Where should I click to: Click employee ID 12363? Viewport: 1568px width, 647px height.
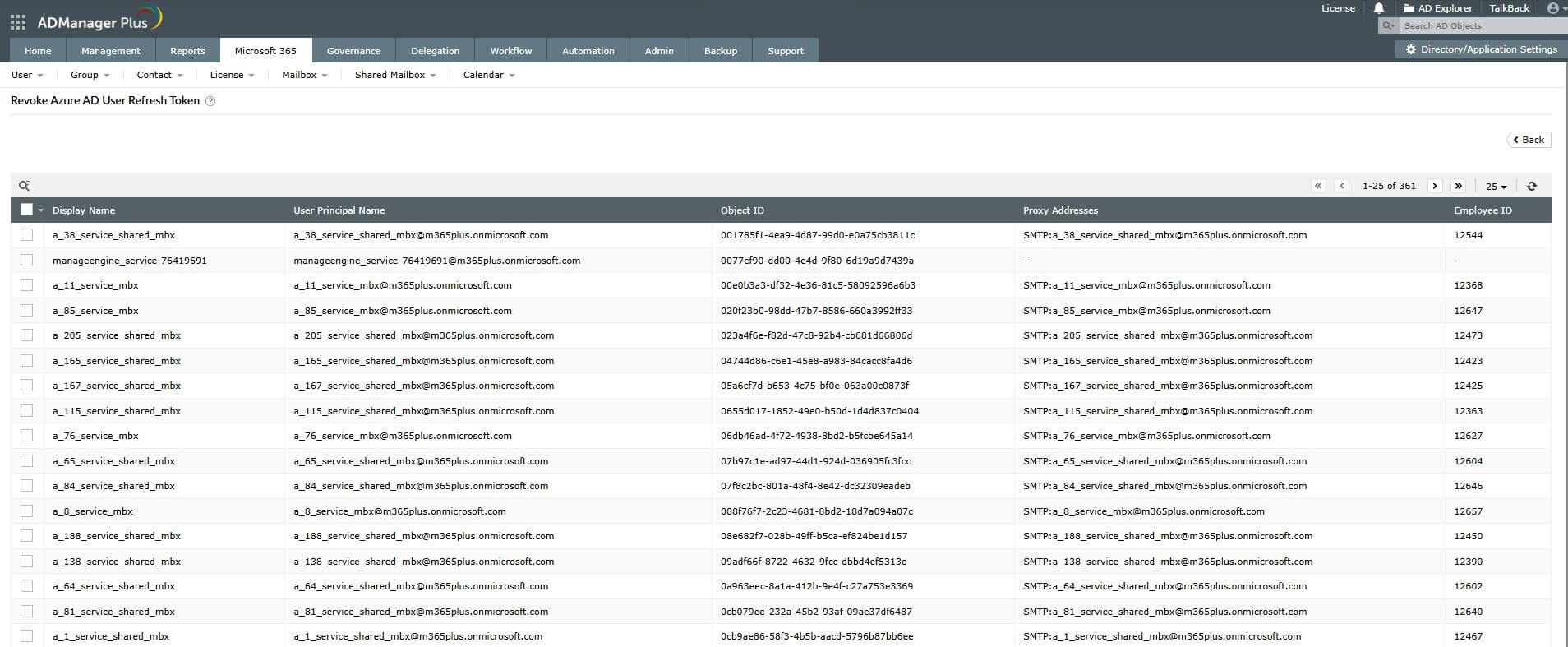coord(1469,411)
